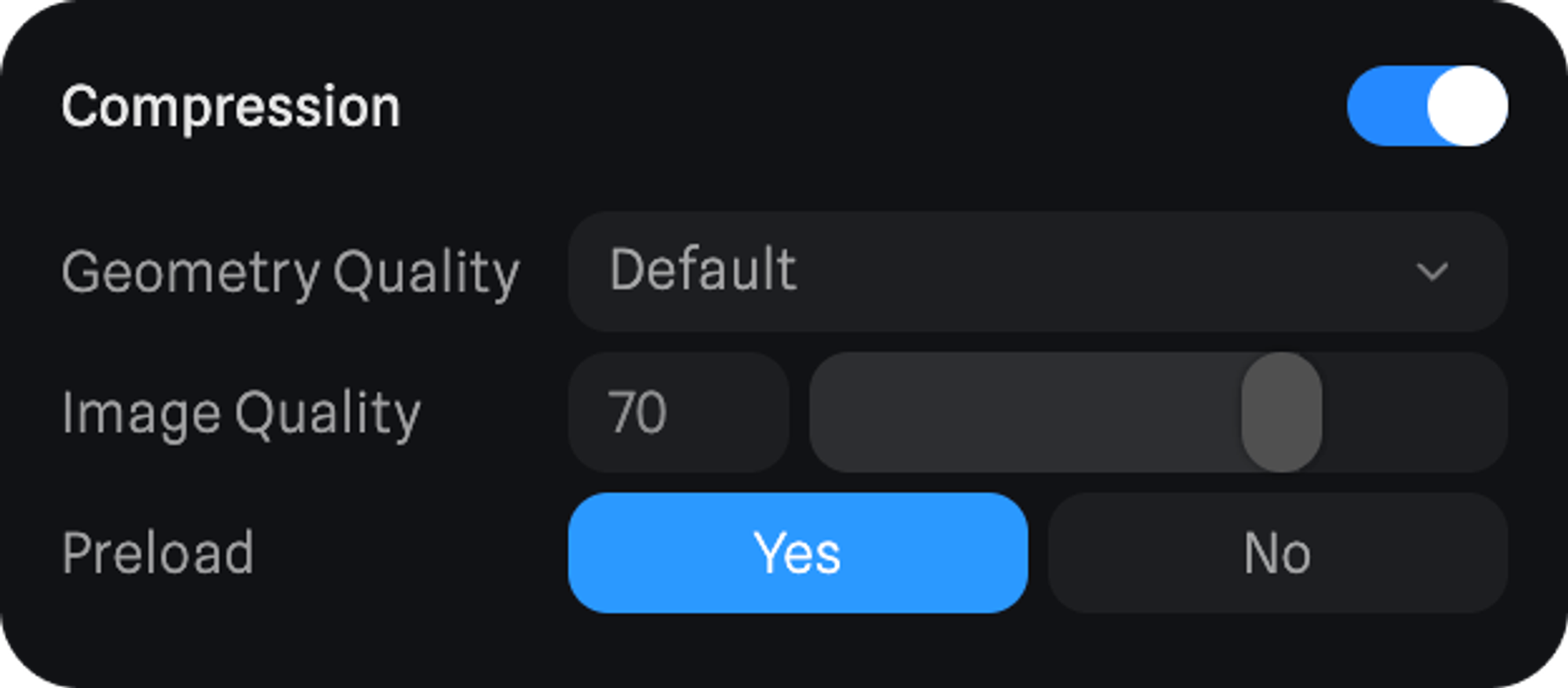Click the value 70 in Image Quality

pyautogui.click(x=637, y=412)
